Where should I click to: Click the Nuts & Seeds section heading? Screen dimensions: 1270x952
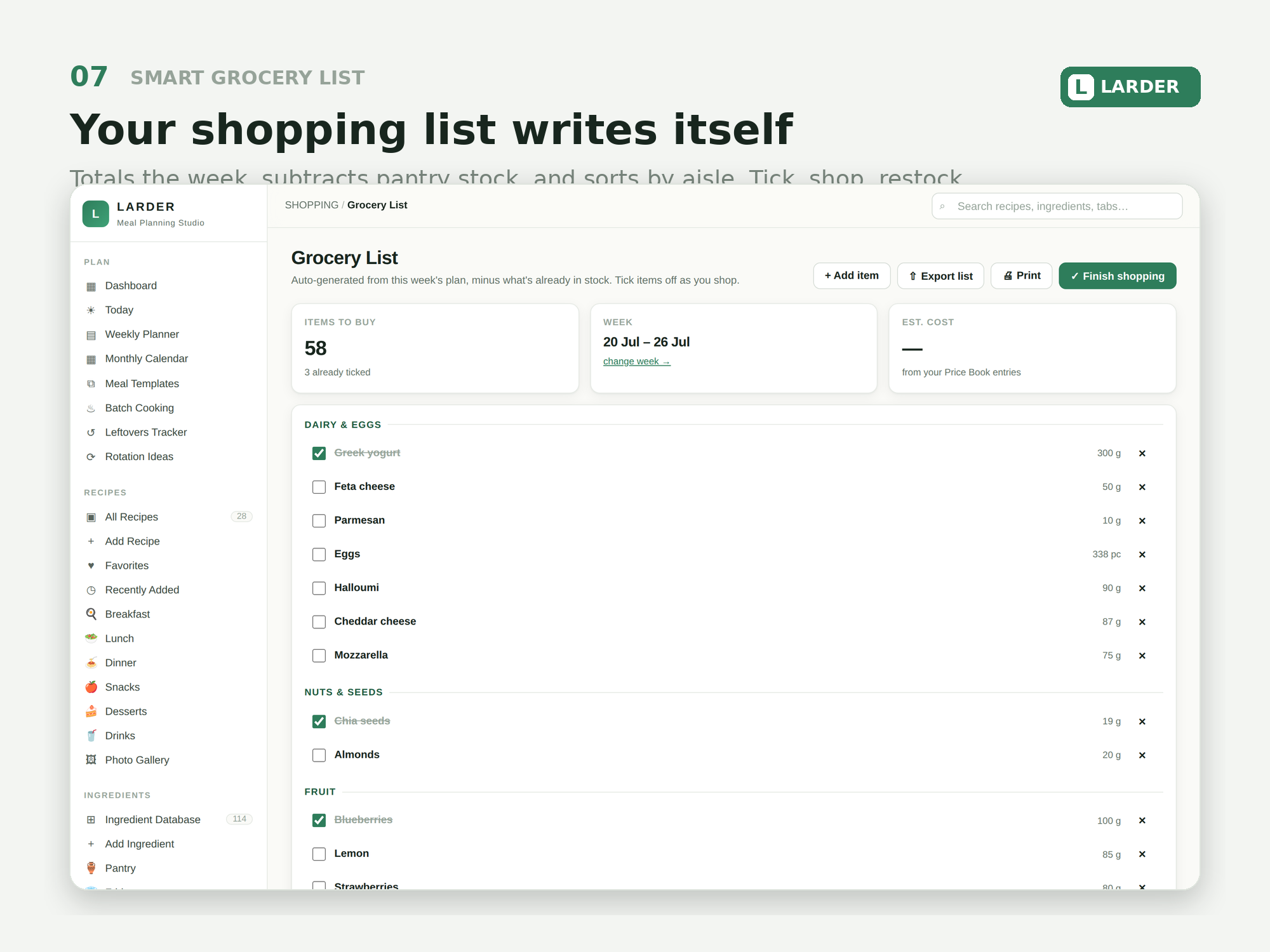click(344, 692)
